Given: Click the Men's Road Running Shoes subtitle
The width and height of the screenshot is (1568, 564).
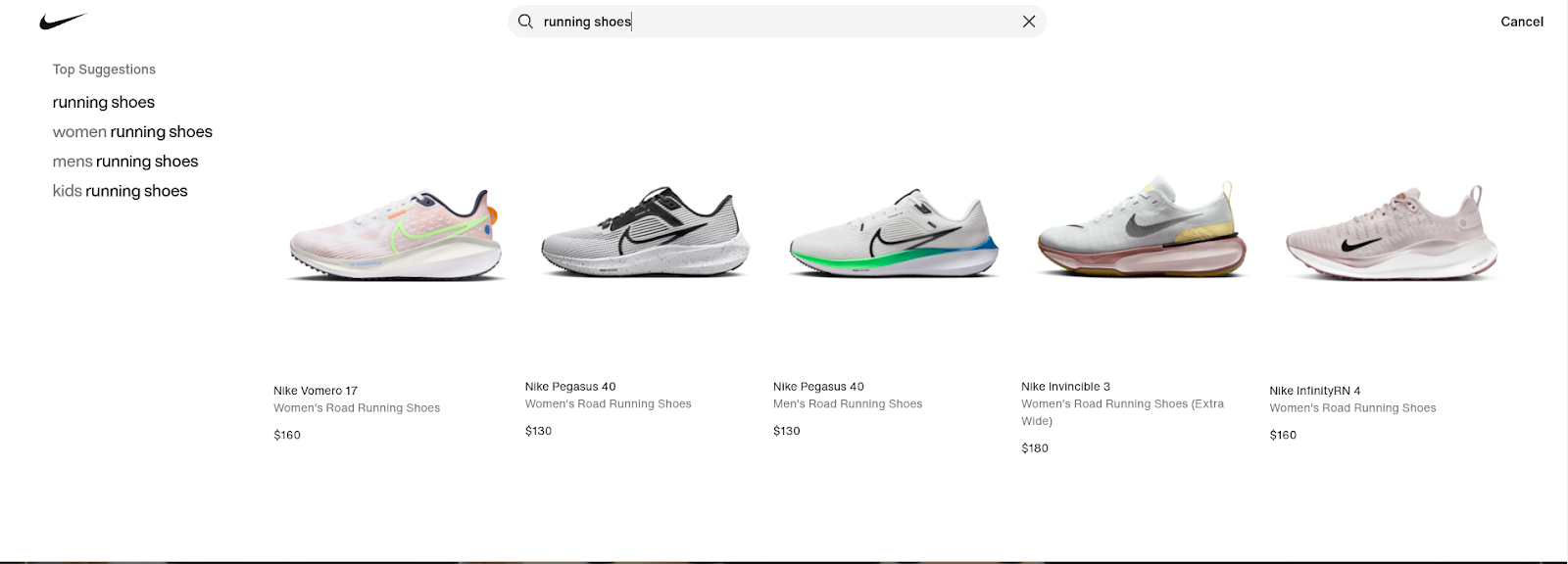Looking at the screenshot, I should coord(848,404).
